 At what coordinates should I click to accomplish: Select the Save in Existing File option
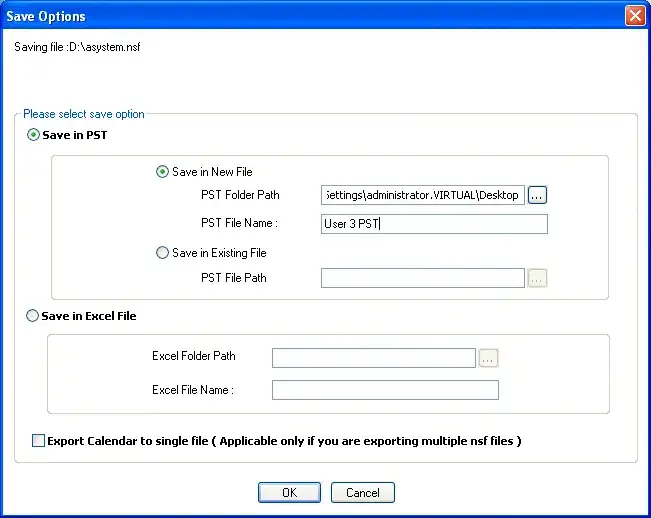pos(163,253)
